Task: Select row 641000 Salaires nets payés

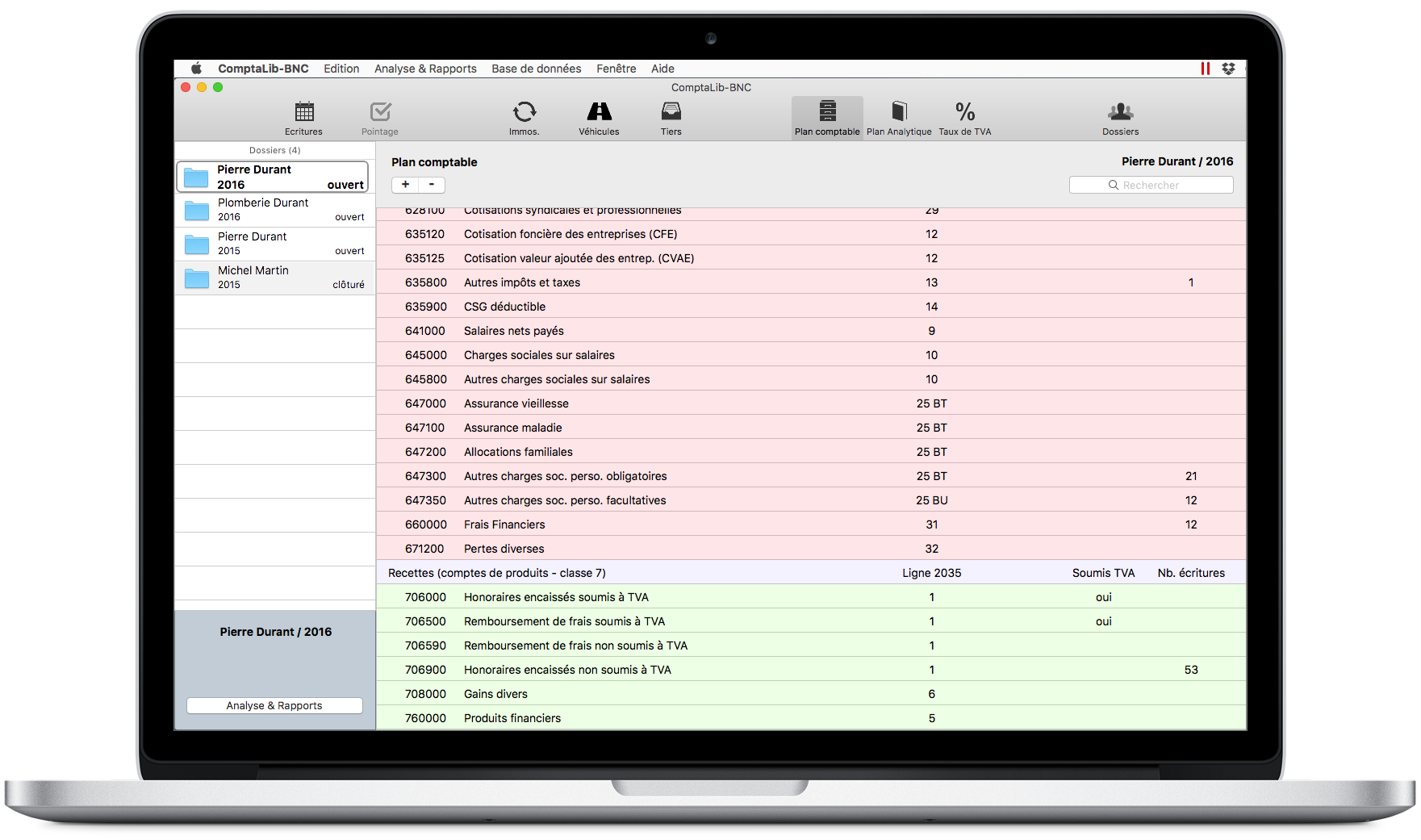Action: point(811,331)
